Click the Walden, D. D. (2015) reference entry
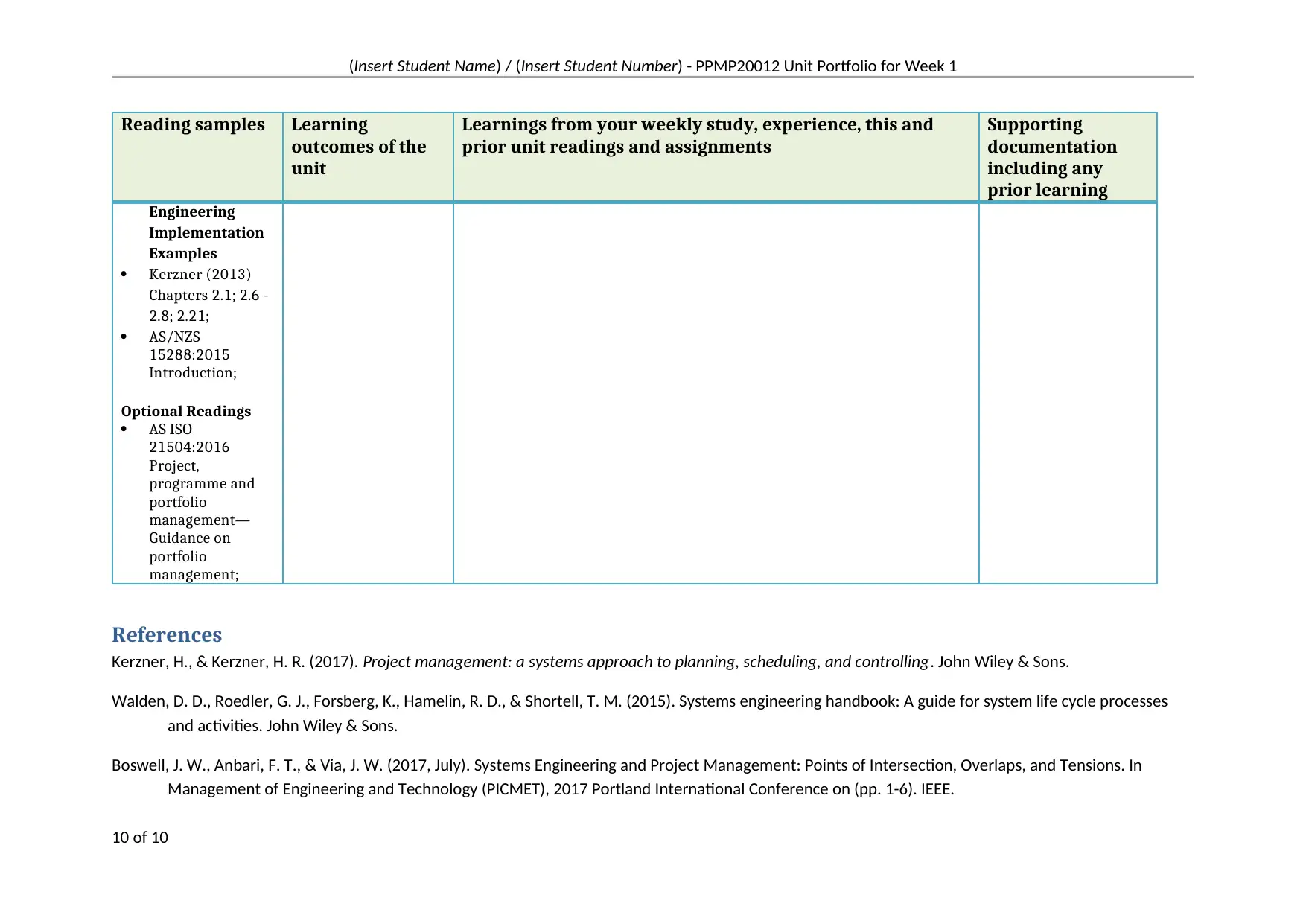Viewport: 1306px width, 924px height. 639,713
